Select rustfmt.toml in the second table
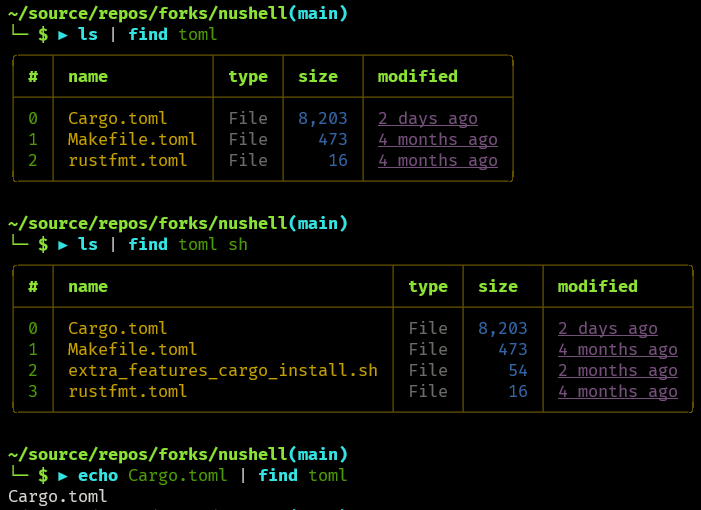 (127, 391)
